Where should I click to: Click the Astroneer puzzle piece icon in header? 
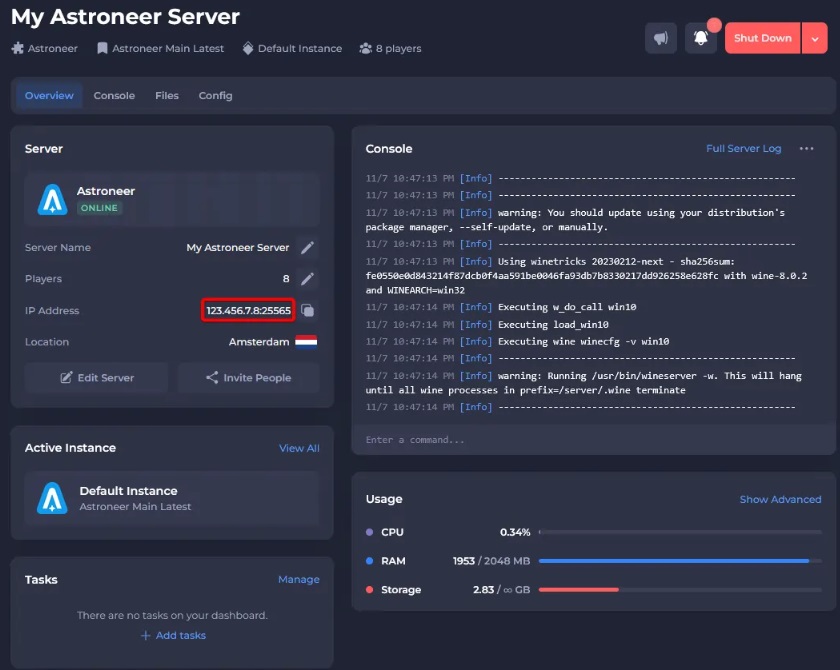[18, 48]
